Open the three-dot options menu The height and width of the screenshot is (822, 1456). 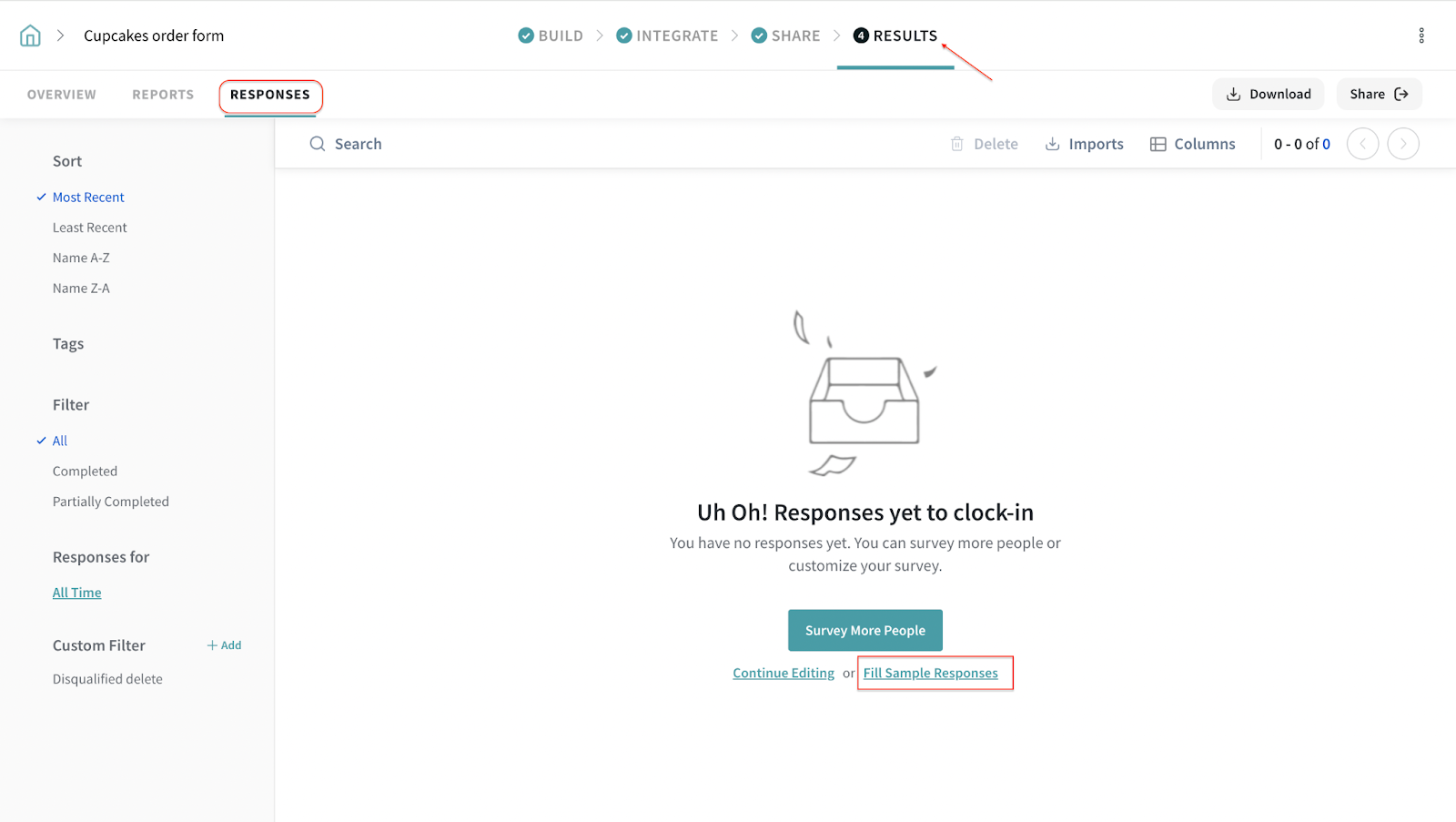[1421, 36]
